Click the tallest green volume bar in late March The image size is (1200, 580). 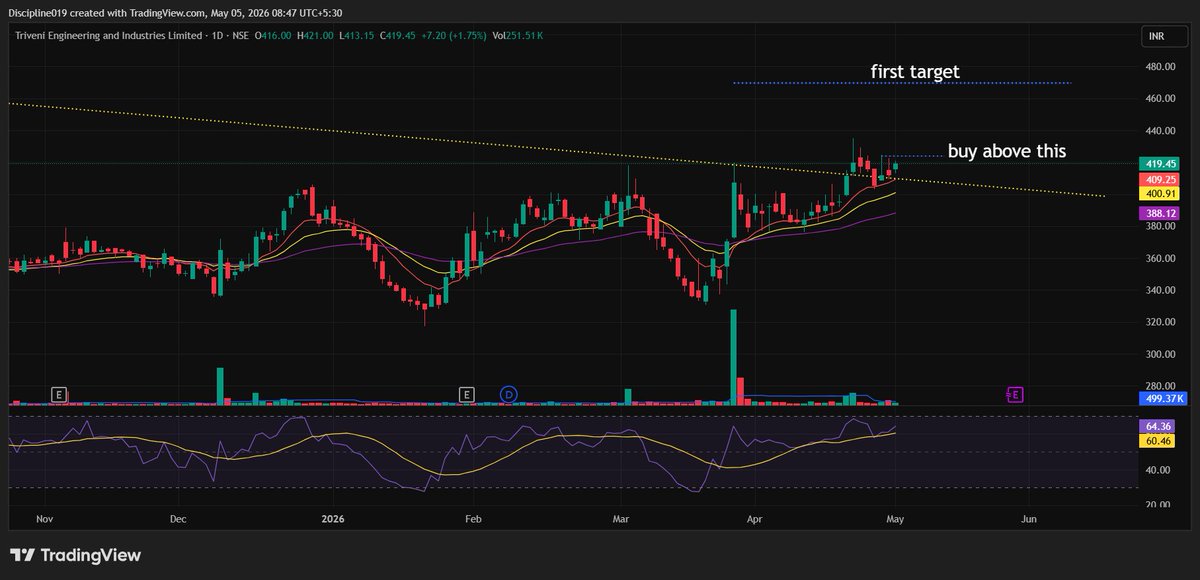[x=733, y=357]
